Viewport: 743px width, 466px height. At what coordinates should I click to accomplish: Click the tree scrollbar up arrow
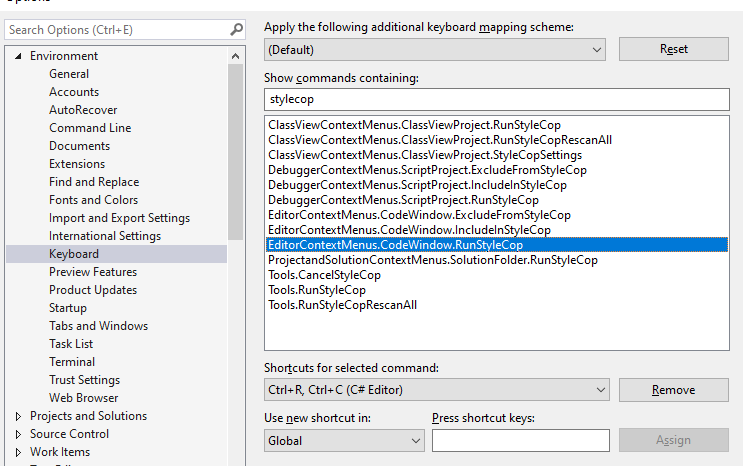tap(236, 56)
